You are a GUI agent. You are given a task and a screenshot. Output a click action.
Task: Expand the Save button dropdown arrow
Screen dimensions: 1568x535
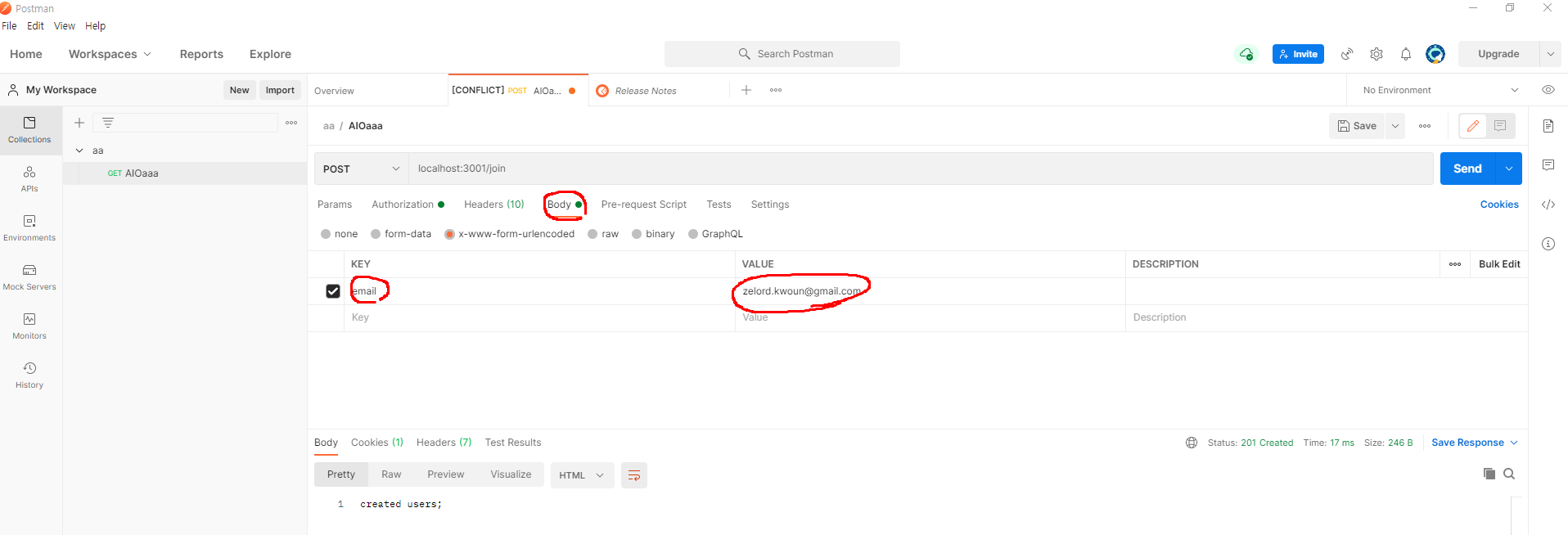point(1395,126)
